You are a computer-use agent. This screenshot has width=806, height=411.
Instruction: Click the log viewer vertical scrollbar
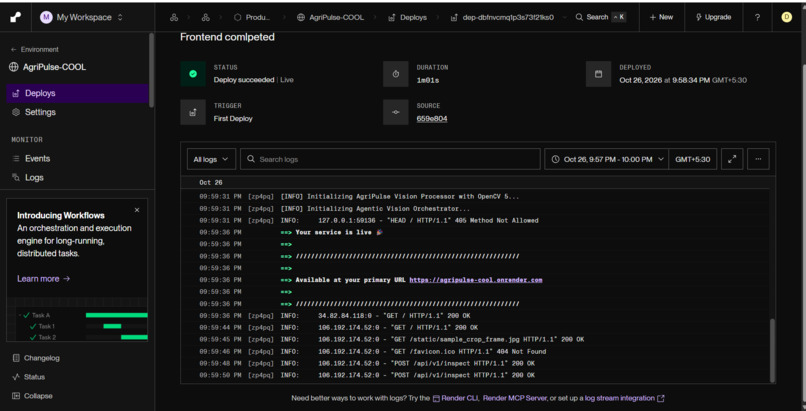point(772,349)
